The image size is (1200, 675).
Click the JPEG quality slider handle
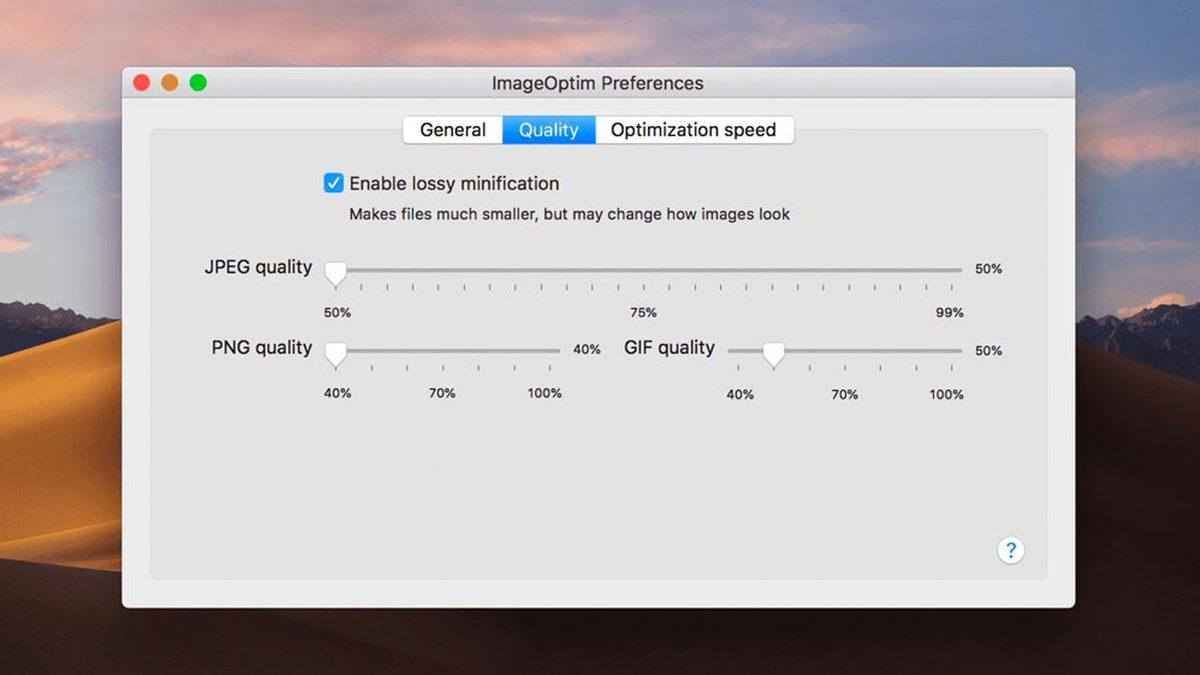pos(336,272)
